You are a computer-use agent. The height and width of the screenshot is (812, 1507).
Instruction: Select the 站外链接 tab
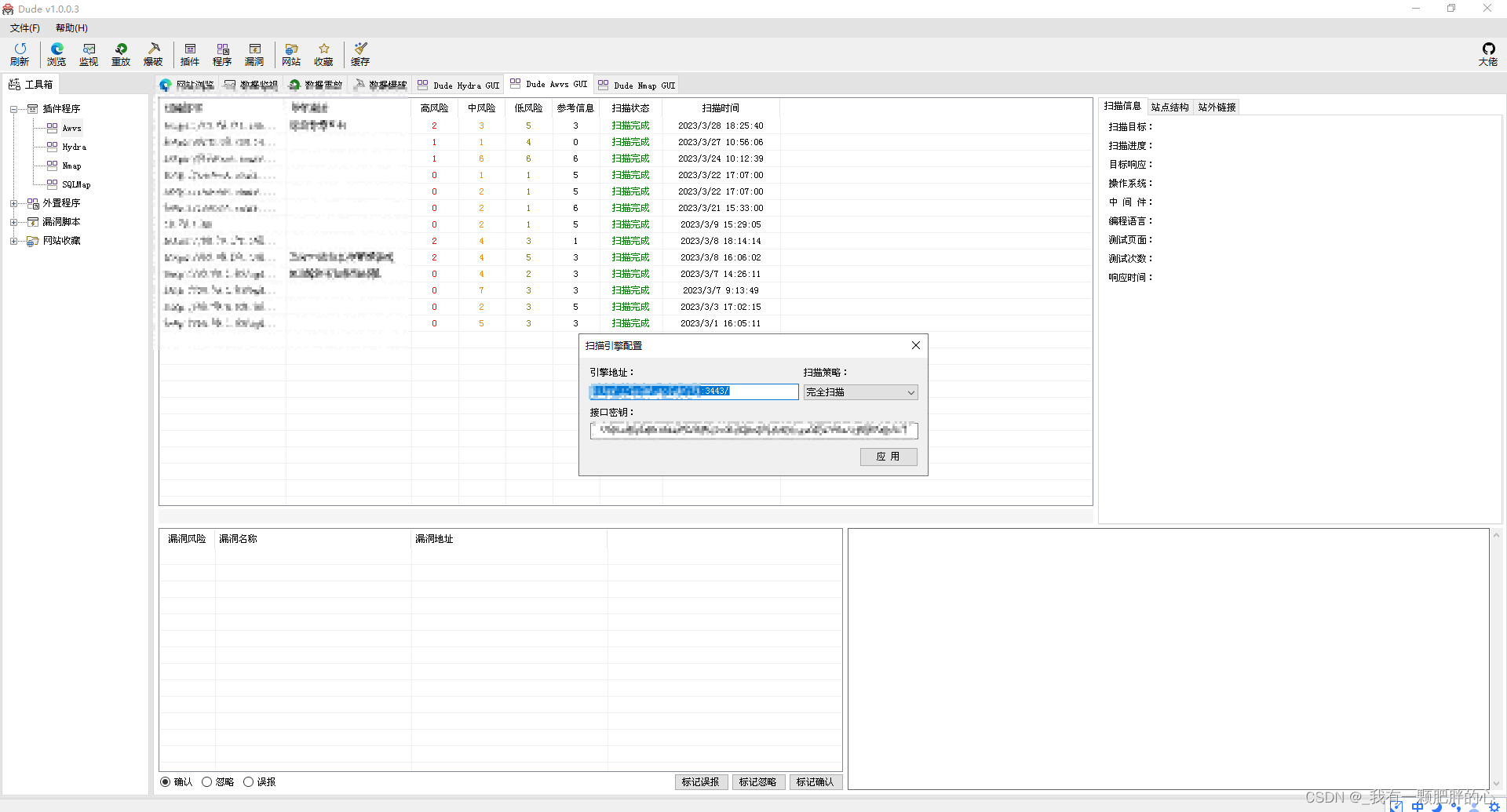(x=1217, y=107)
